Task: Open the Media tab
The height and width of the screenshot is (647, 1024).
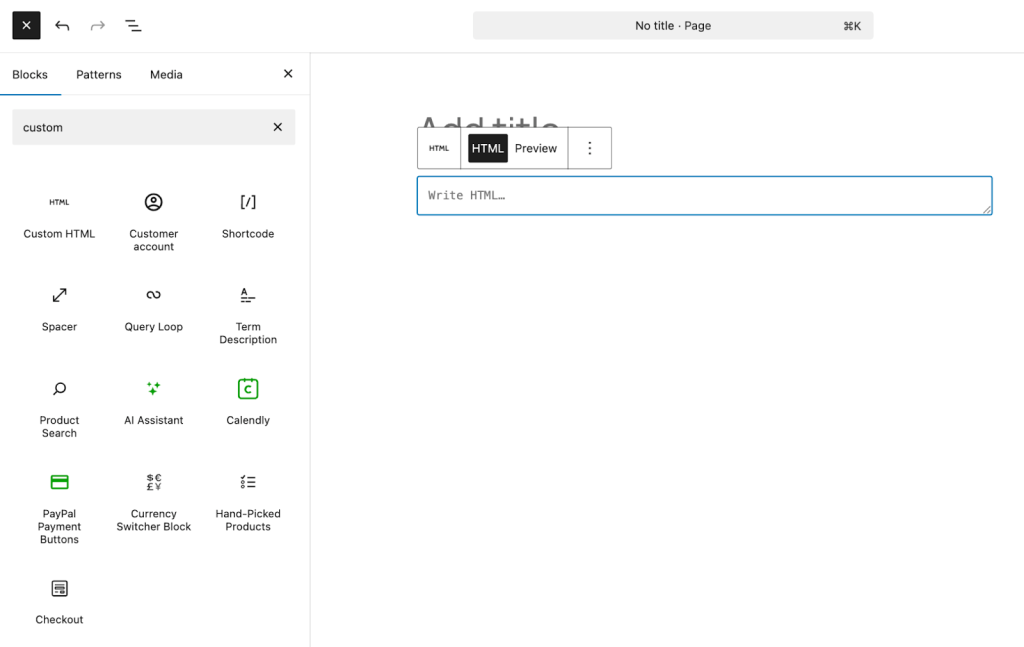Action: point(166,74)
